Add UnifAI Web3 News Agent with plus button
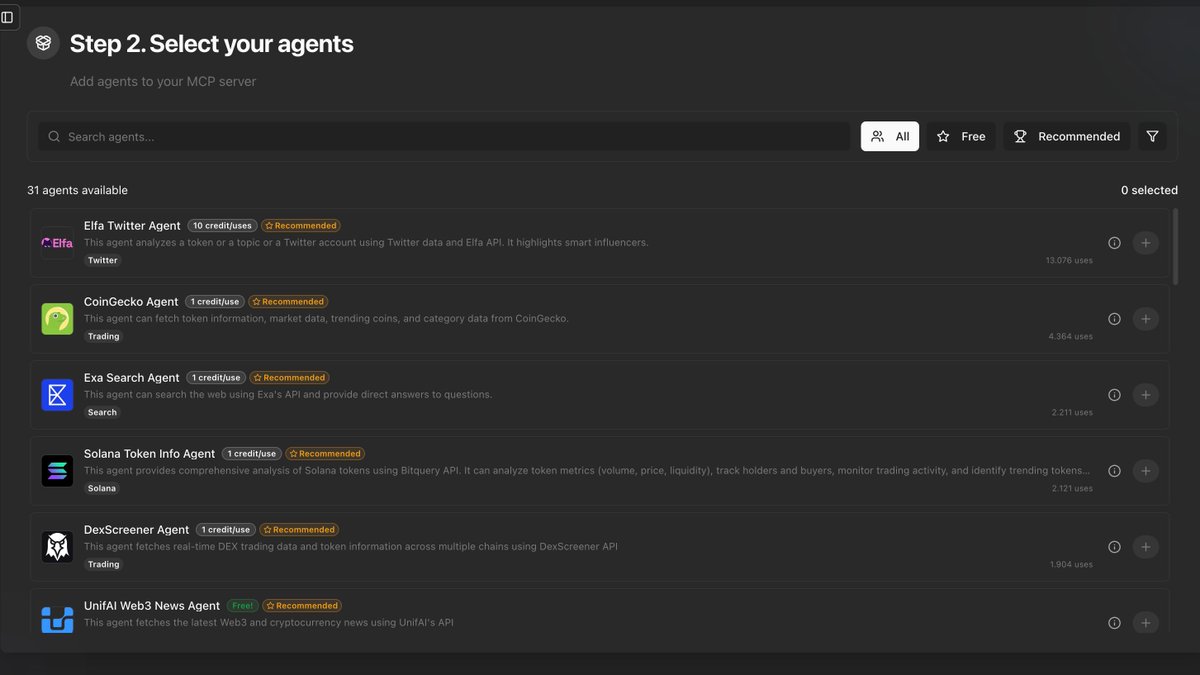Screen dimensions: 1200x675 coord(1146,623)
